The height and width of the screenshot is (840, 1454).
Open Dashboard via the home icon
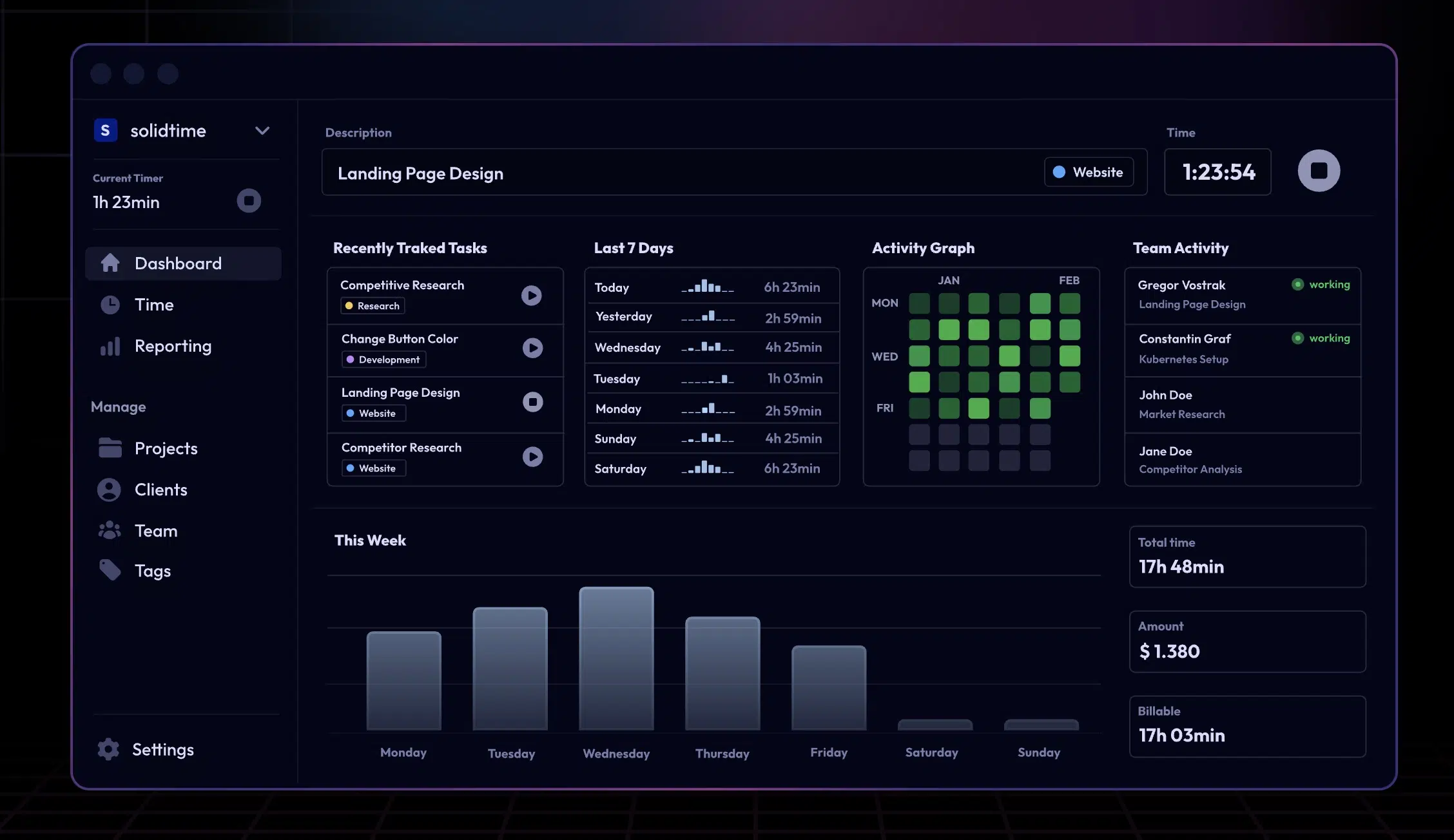pos(110,263)
